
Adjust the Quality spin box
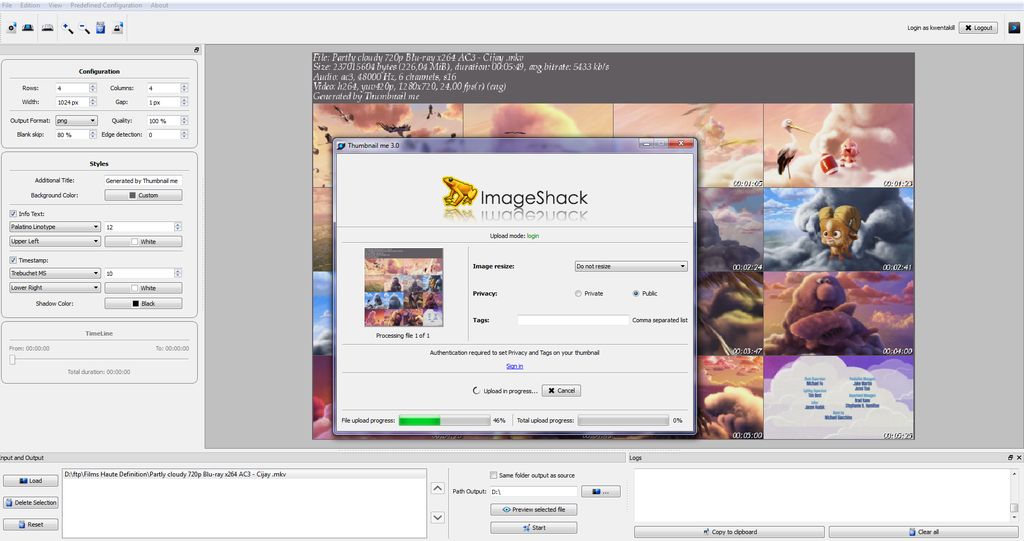(168, 121)
